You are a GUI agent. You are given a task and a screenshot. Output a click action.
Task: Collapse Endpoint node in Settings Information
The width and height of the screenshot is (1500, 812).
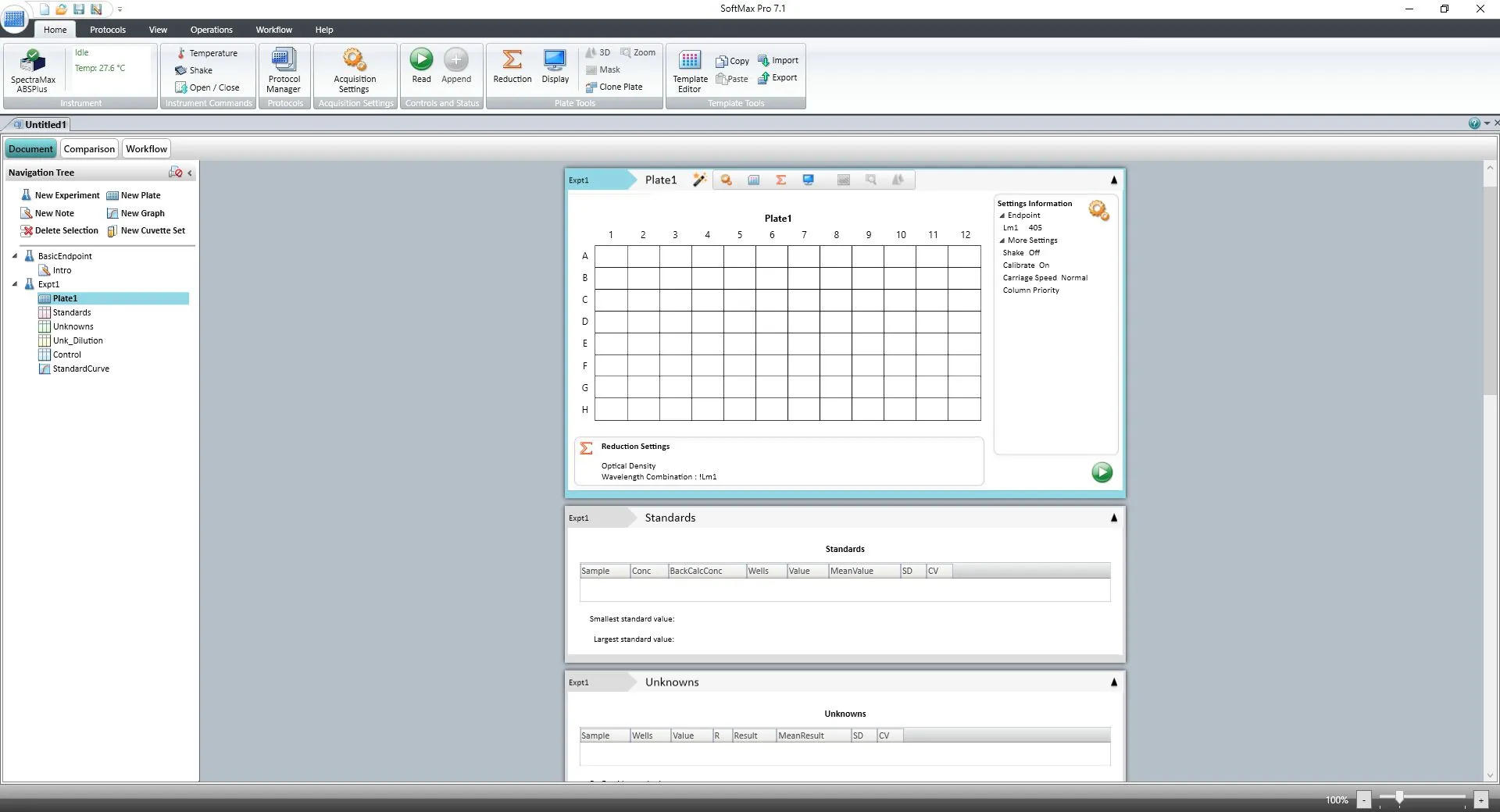pyautogui.click(x=1002, y=215)
